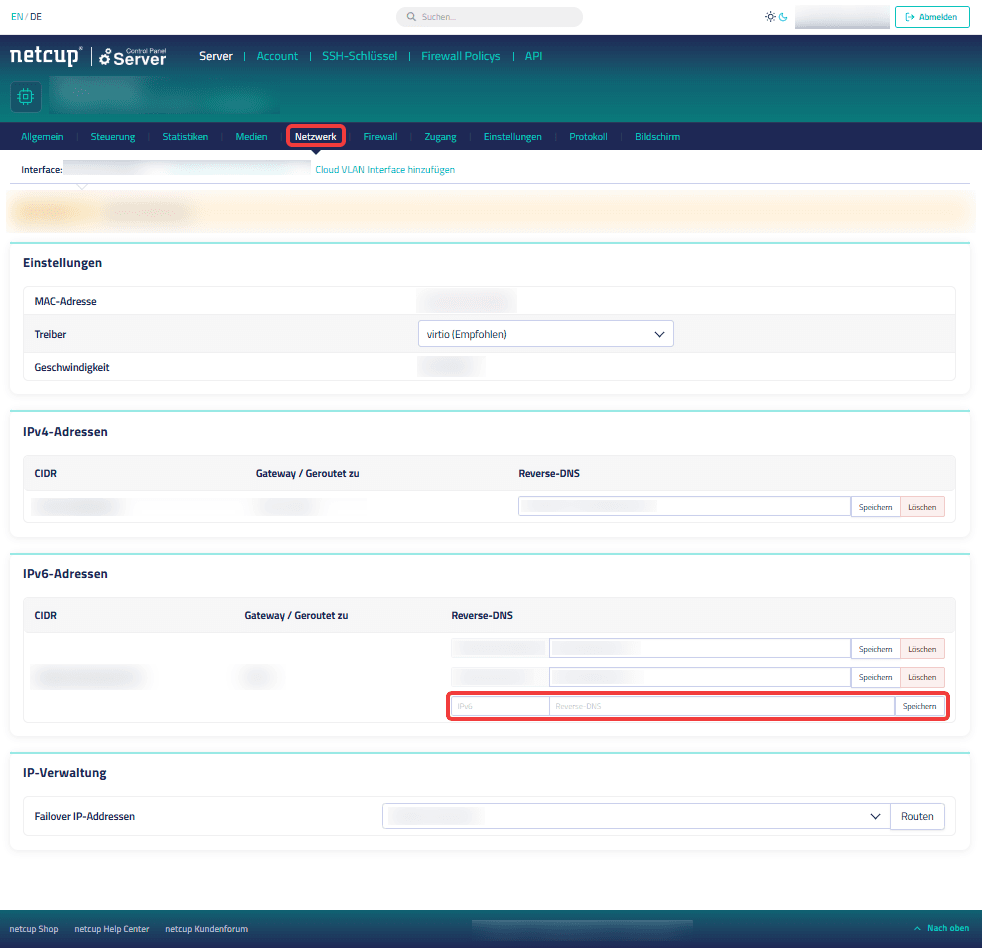Save the new IPv6 Reverse-DNS row
Image resolution: width=982 pixels, height=948 pixels.
pos(919,706)
